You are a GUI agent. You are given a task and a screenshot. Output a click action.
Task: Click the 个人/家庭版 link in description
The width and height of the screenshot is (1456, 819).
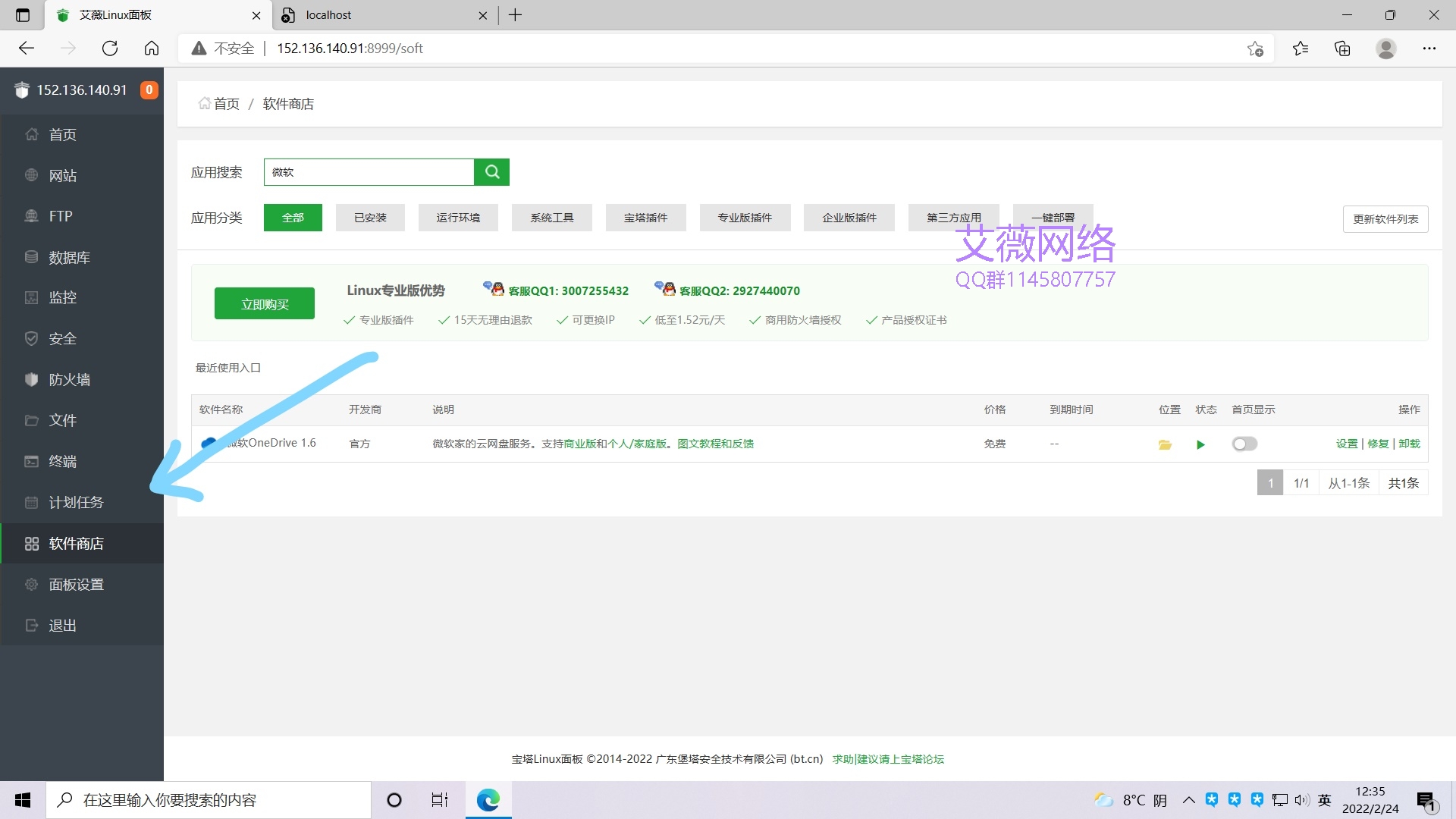637,444
